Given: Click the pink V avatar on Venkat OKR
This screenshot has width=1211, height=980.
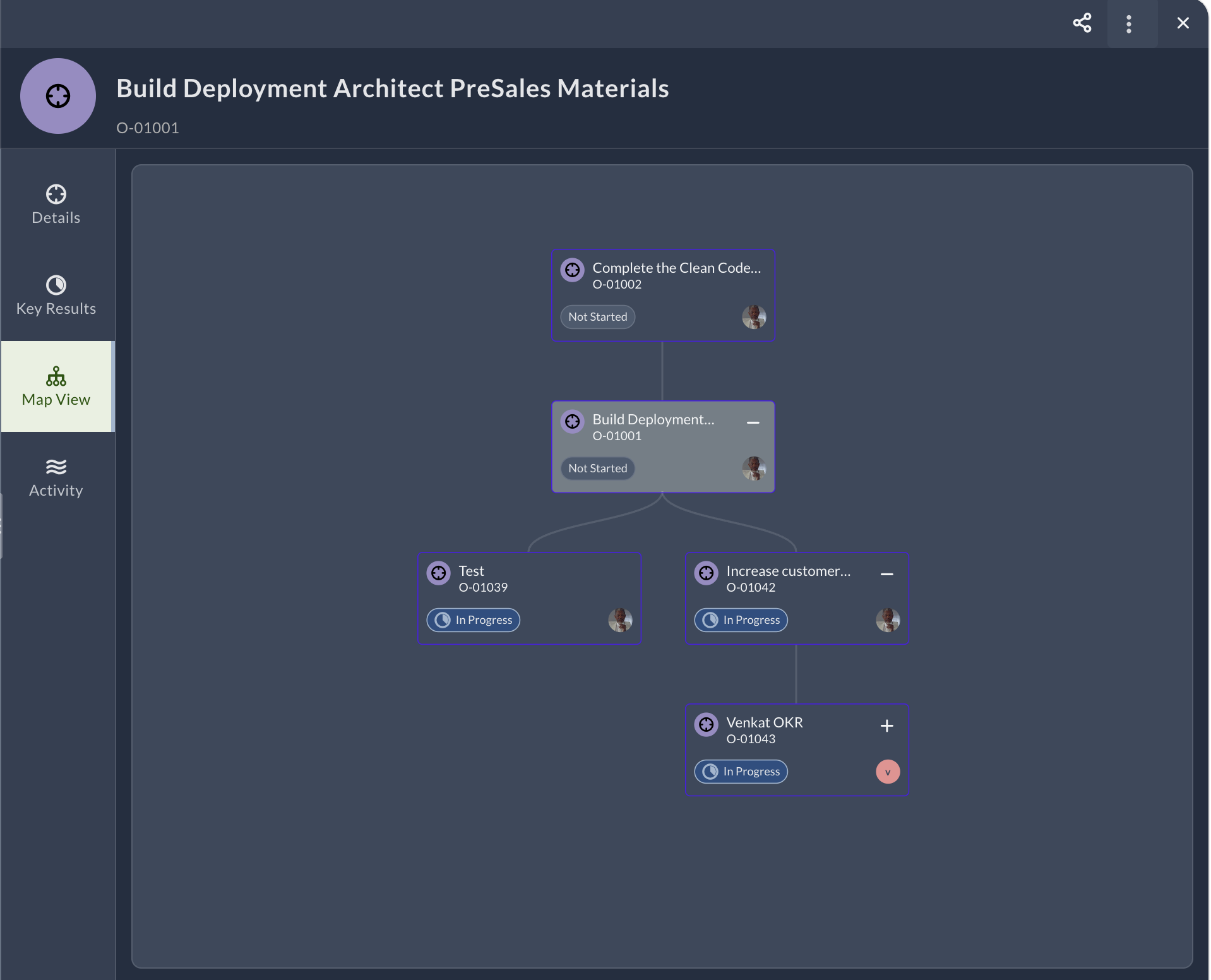Looking at the screenshot, I should click(888, 772).
